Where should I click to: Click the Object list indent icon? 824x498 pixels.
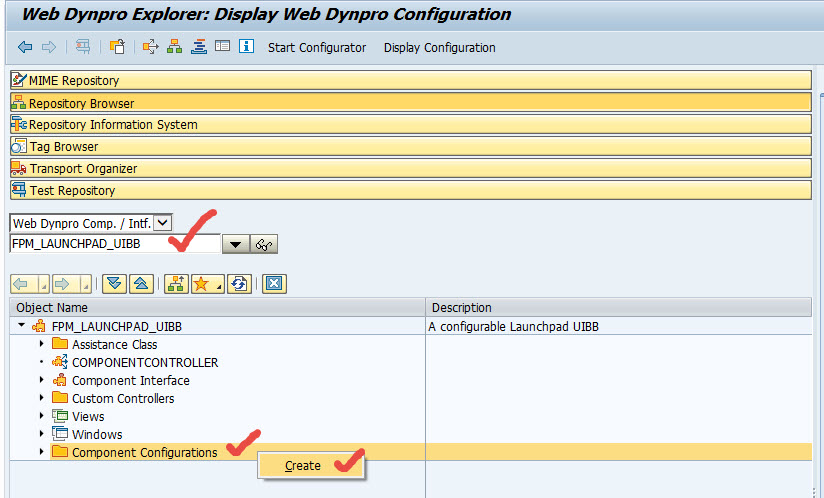(199, 47)
